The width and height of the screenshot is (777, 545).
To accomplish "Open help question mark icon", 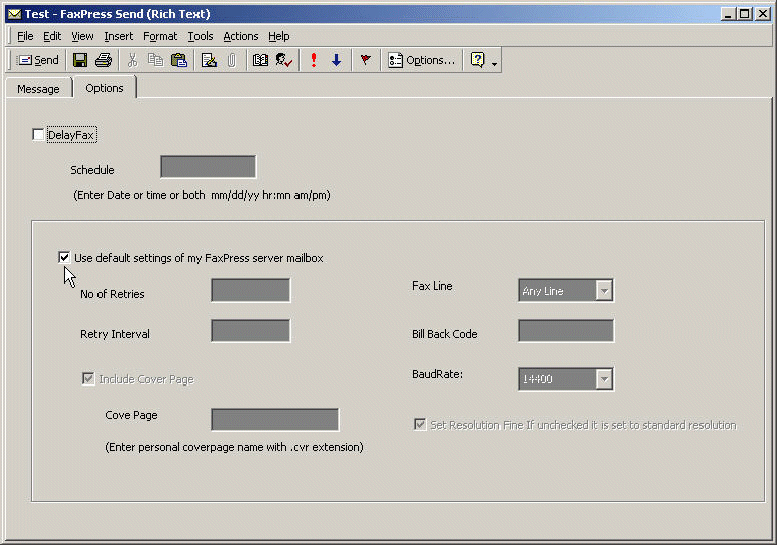I will [478, 60].
